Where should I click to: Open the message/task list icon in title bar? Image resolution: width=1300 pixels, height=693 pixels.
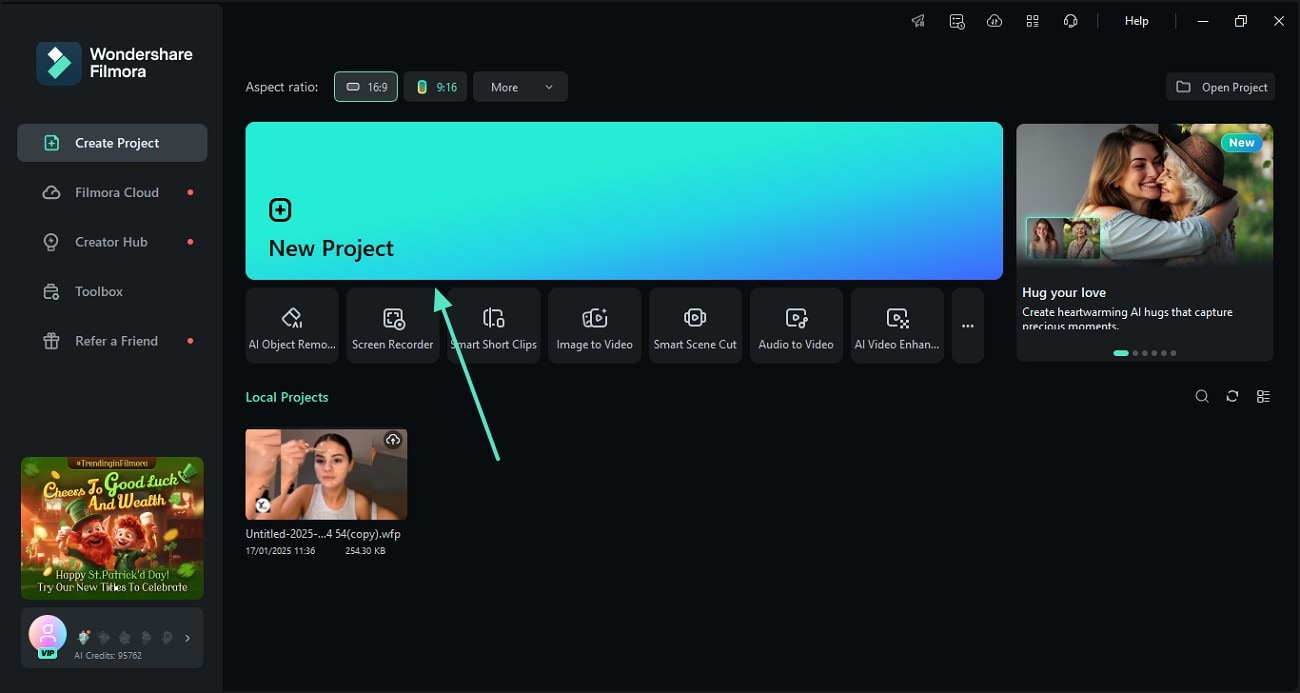pos(957,21)
